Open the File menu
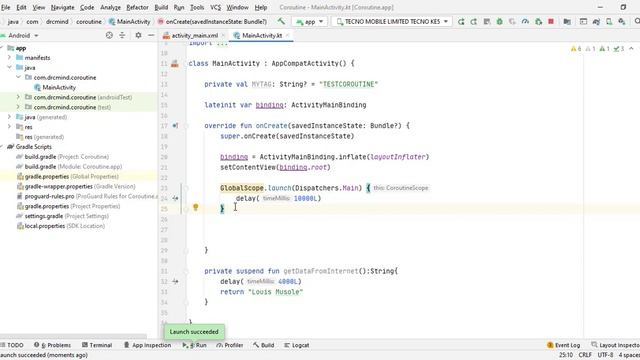The width and height of the screenshot is (640, 360). 5,7
